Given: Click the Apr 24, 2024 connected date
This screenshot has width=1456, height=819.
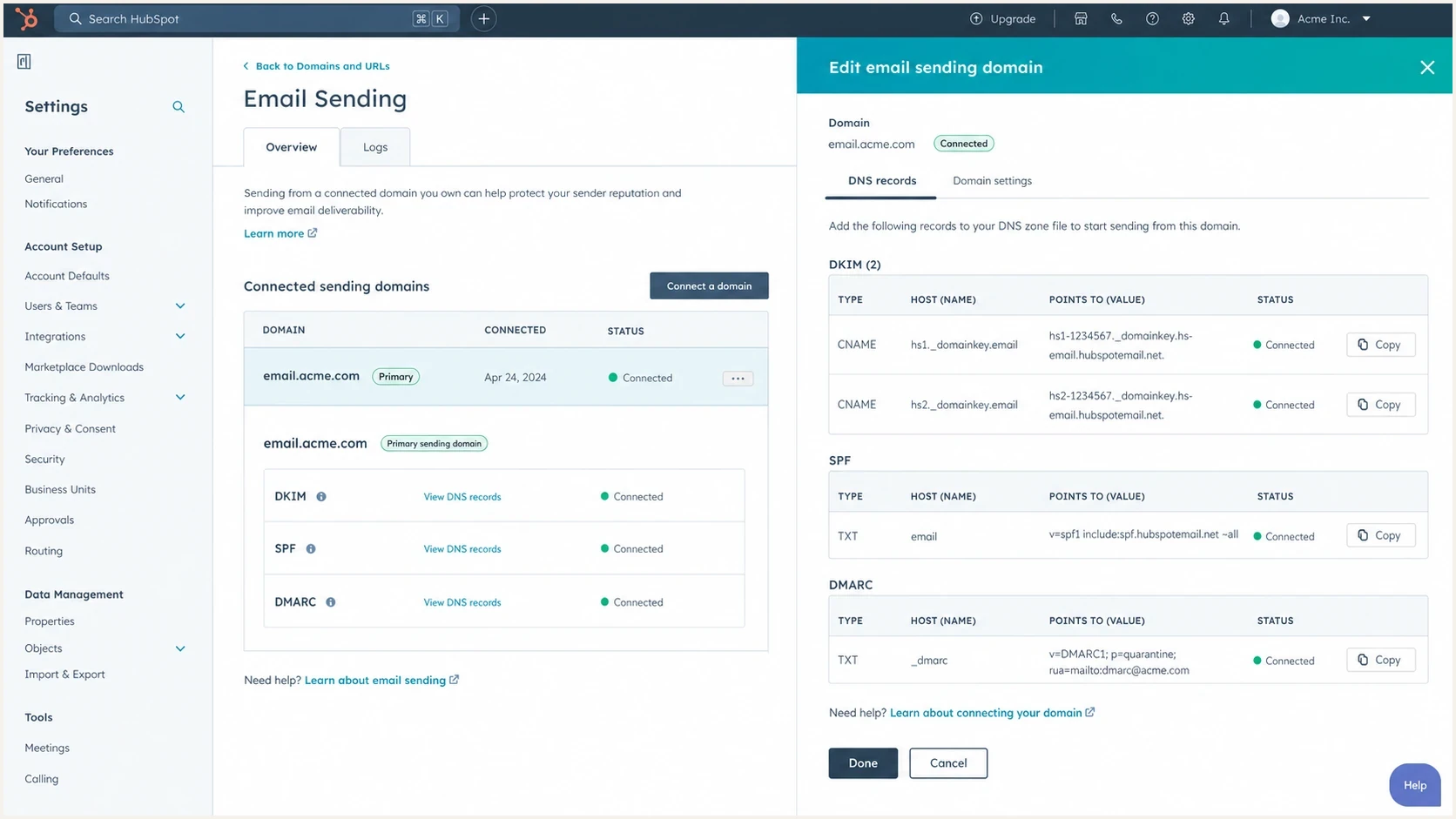Looking at the screenshot, I should [x=516, y=378].
